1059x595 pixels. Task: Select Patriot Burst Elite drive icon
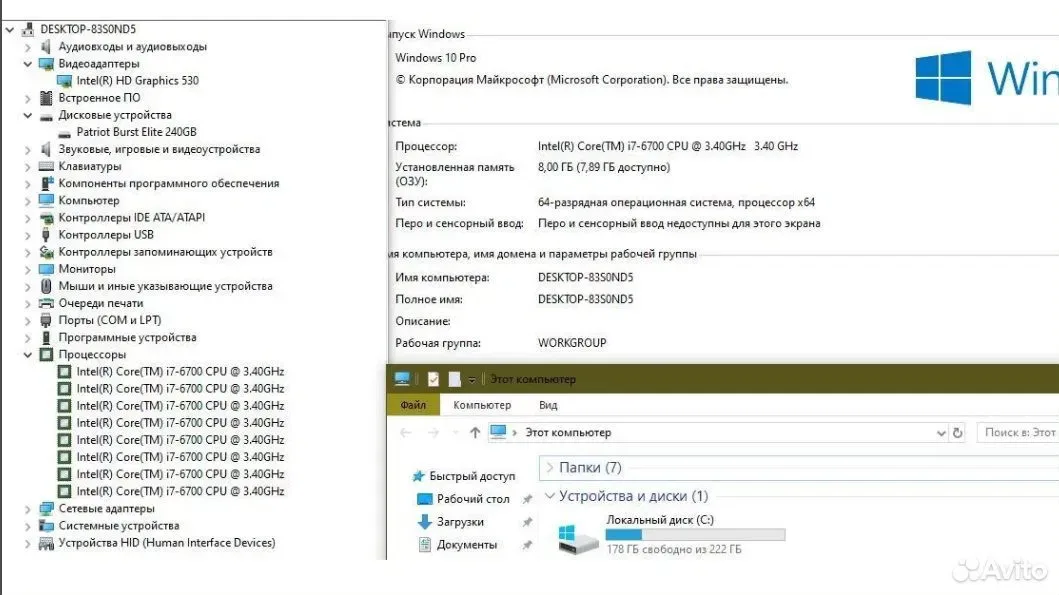click(64, 133)
